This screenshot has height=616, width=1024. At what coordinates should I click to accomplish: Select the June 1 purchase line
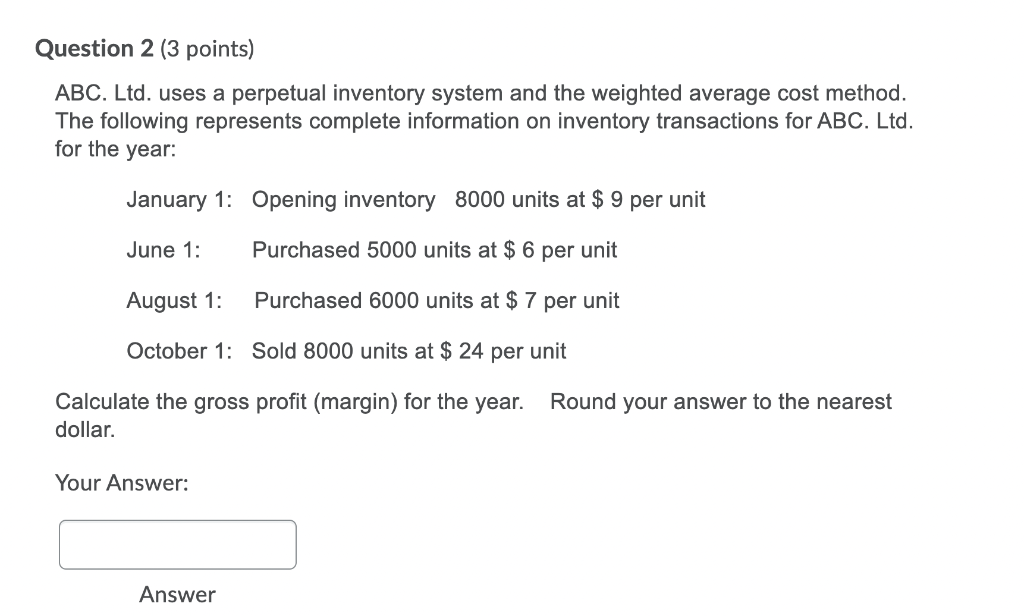pos(370,250)
